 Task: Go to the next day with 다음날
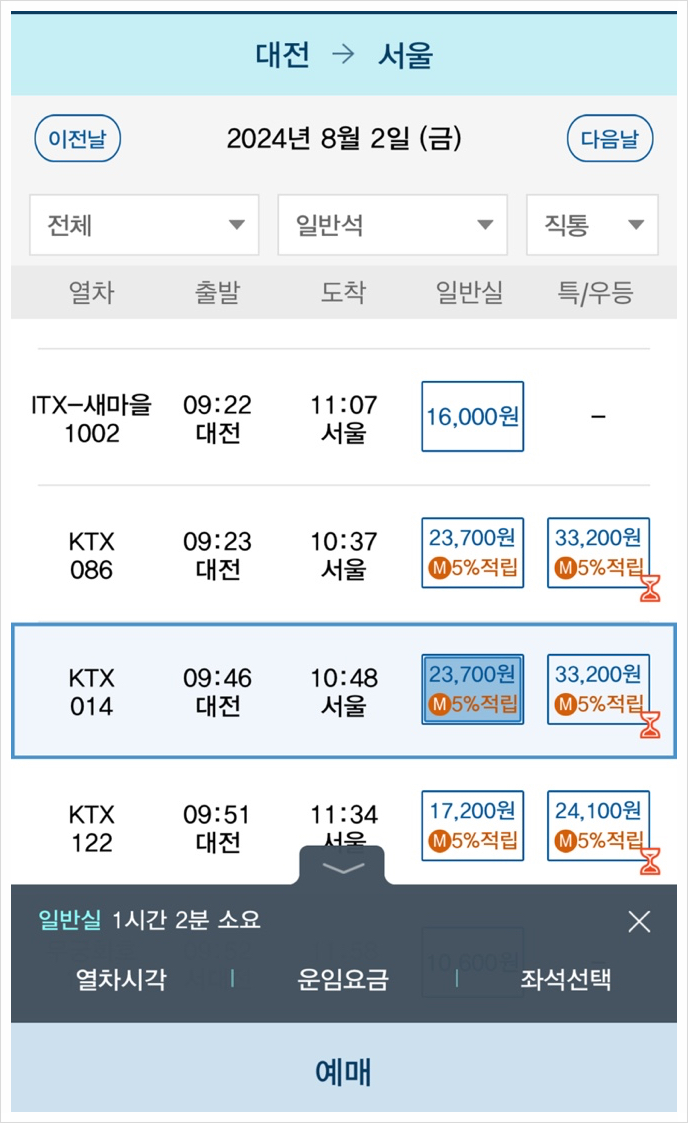(x=610, y=139)
